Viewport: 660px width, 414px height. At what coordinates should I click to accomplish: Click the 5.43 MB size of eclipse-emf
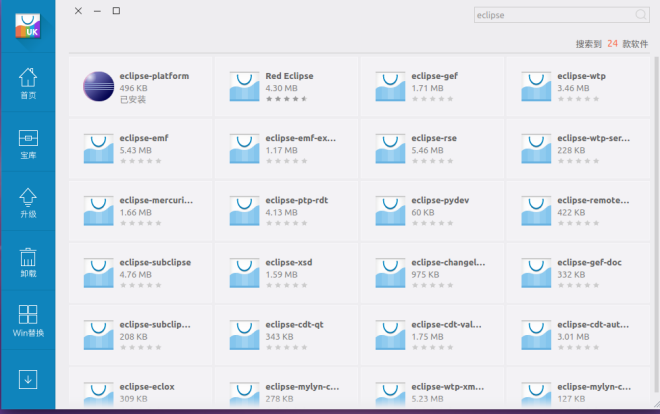click(136, 150)
